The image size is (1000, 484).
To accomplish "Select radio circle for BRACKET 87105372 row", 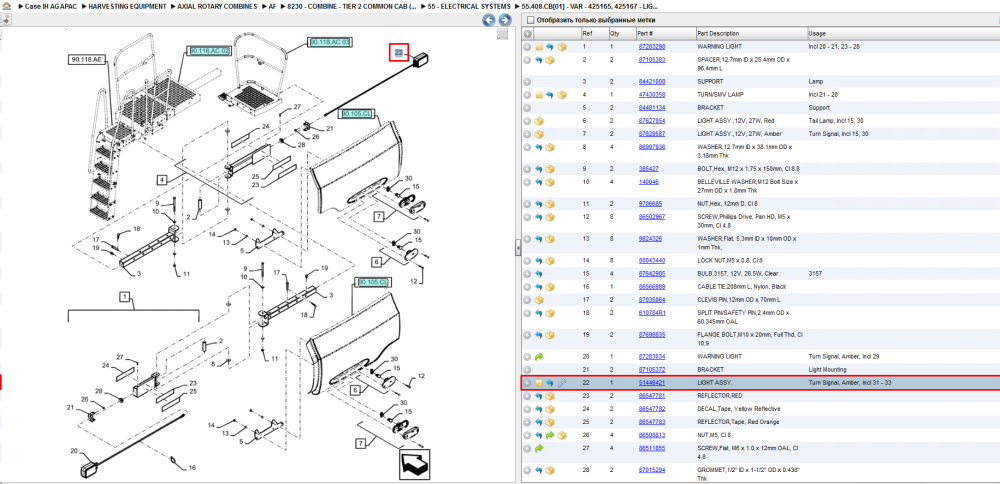I will click(527, 370).
